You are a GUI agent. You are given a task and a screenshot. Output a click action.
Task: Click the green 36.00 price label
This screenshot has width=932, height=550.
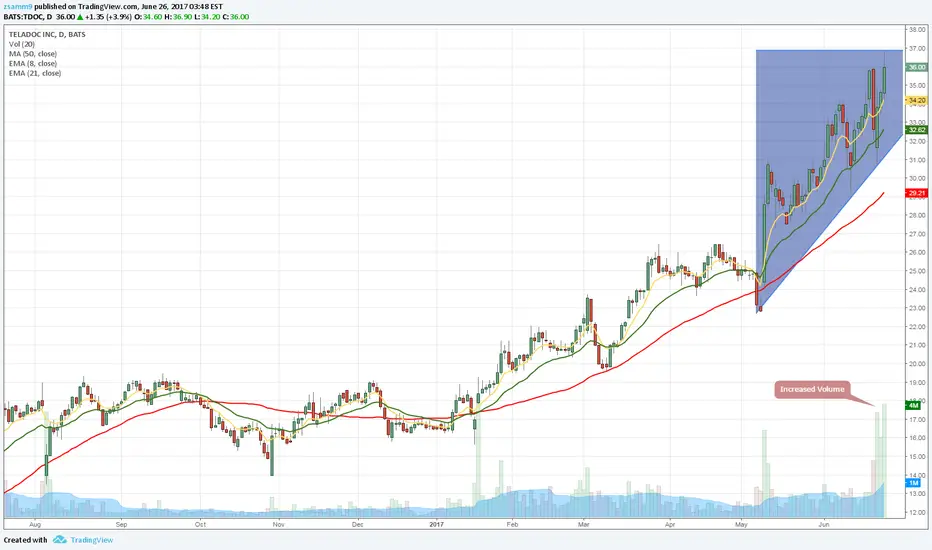click(917, 67)
